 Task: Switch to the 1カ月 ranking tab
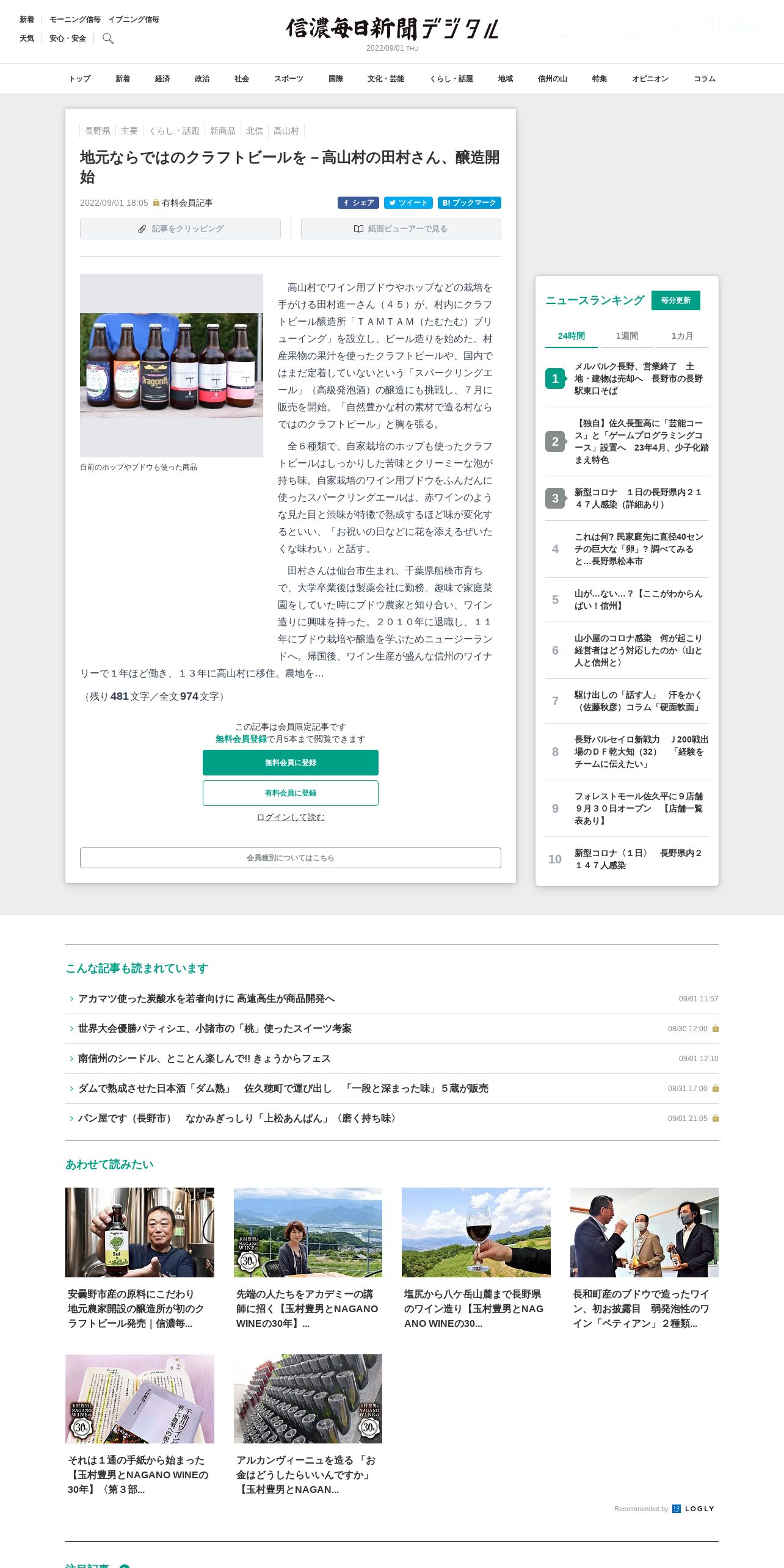[x=682, y=336]
